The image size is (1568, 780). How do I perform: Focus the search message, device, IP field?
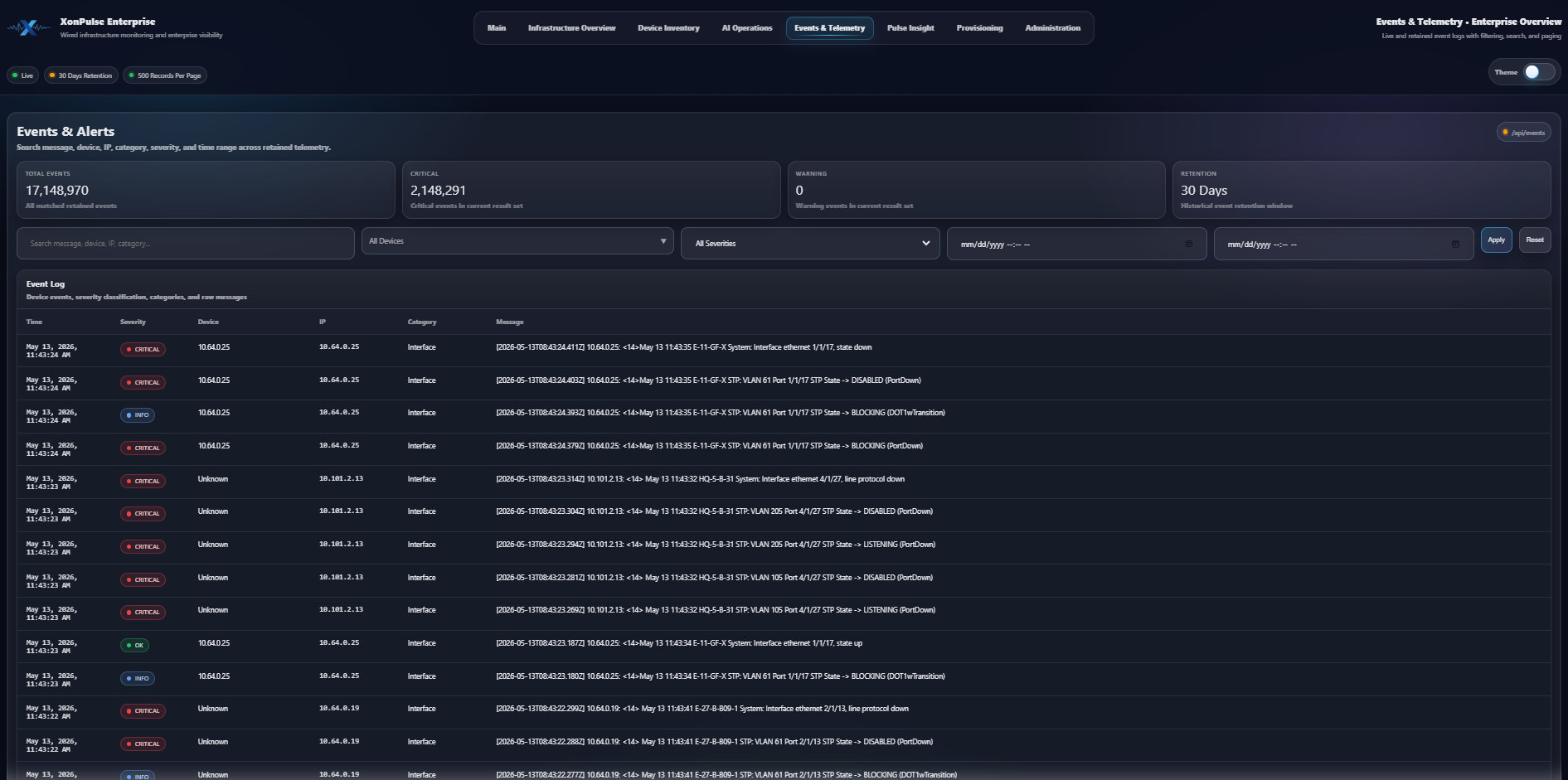click(x=186, y=244)
